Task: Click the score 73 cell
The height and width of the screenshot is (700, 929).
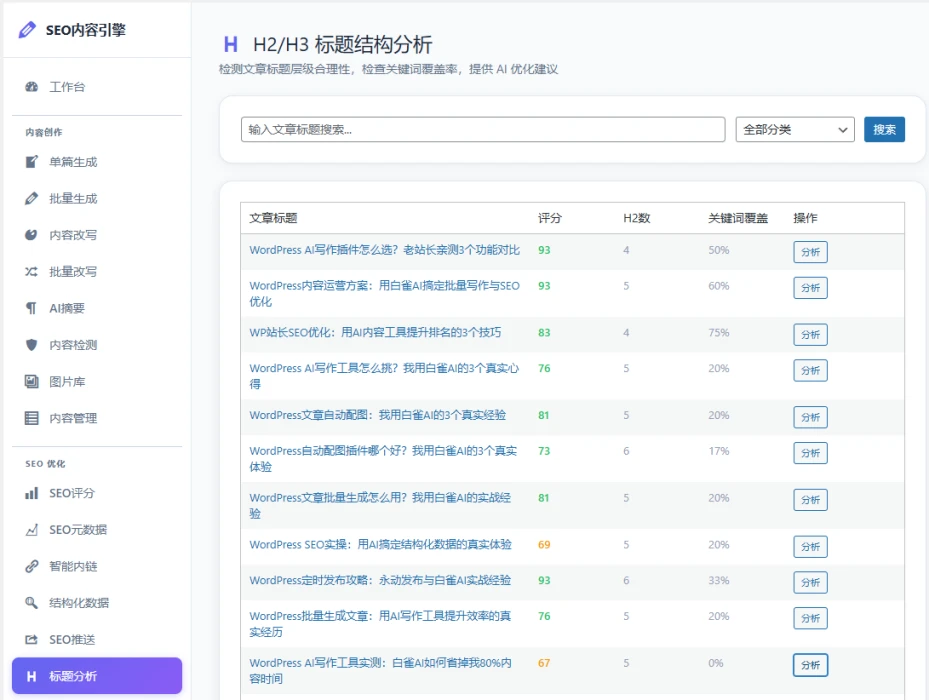Action: tap(544, 451)
